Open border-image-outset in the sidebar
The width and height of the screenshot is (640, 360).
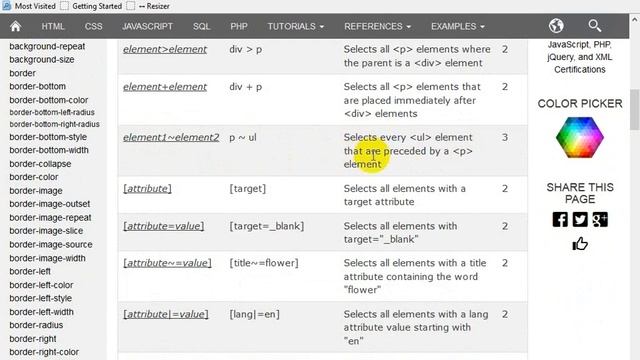[x=50, y=204]
